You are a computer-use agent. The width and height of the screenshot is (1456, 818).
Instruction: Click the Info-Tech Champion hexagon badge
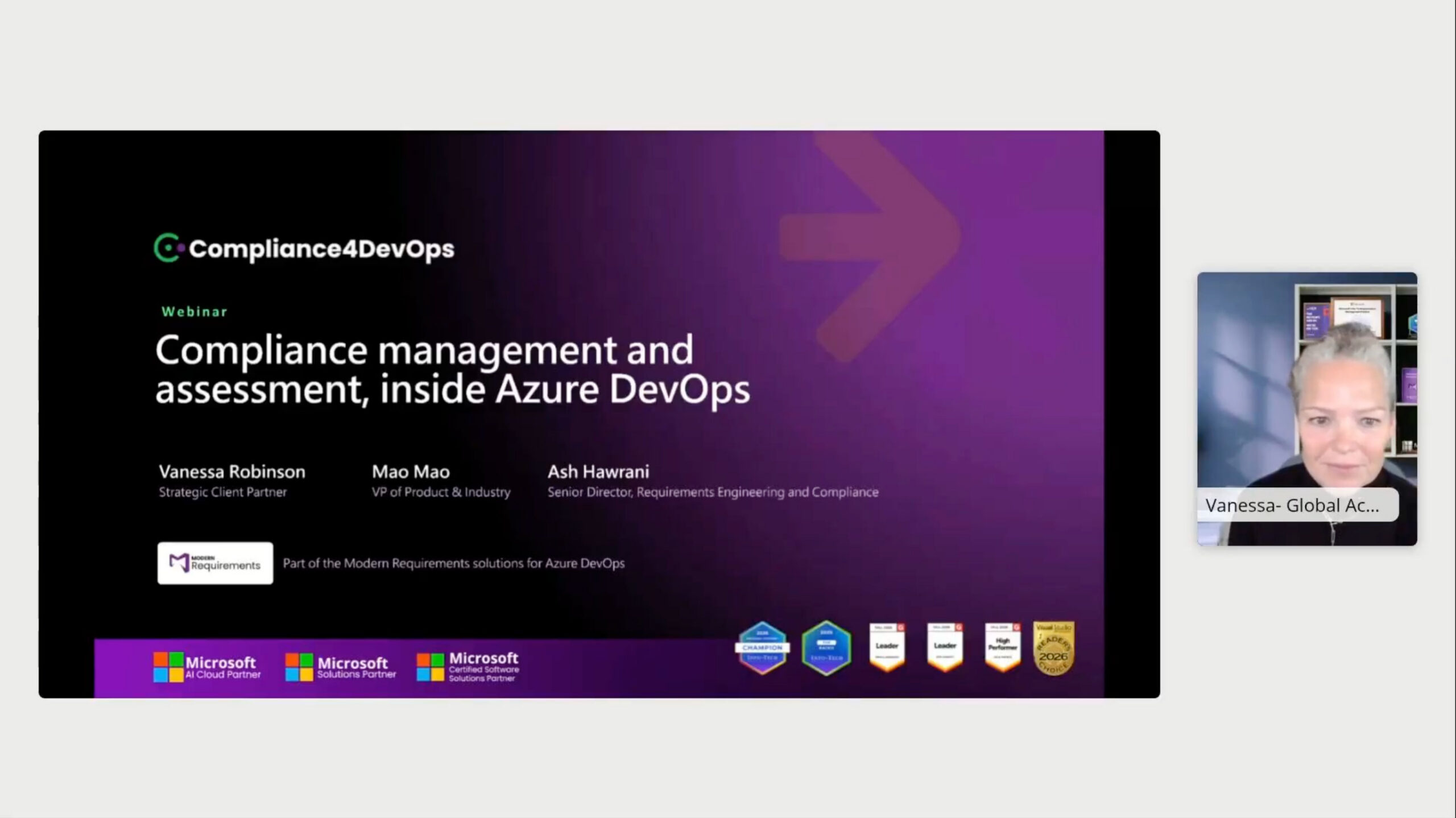(x=762, y=648)
